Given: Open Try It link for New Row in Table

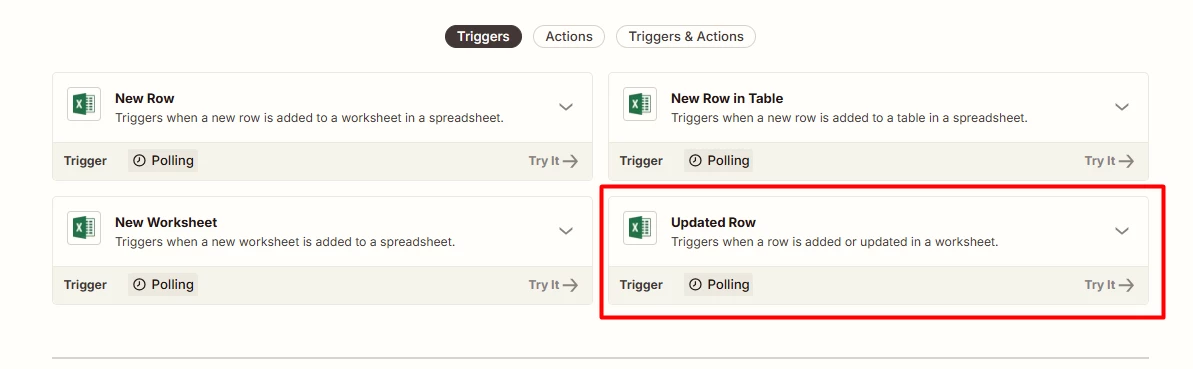Looking at the screenshot, I should 1109,161.
